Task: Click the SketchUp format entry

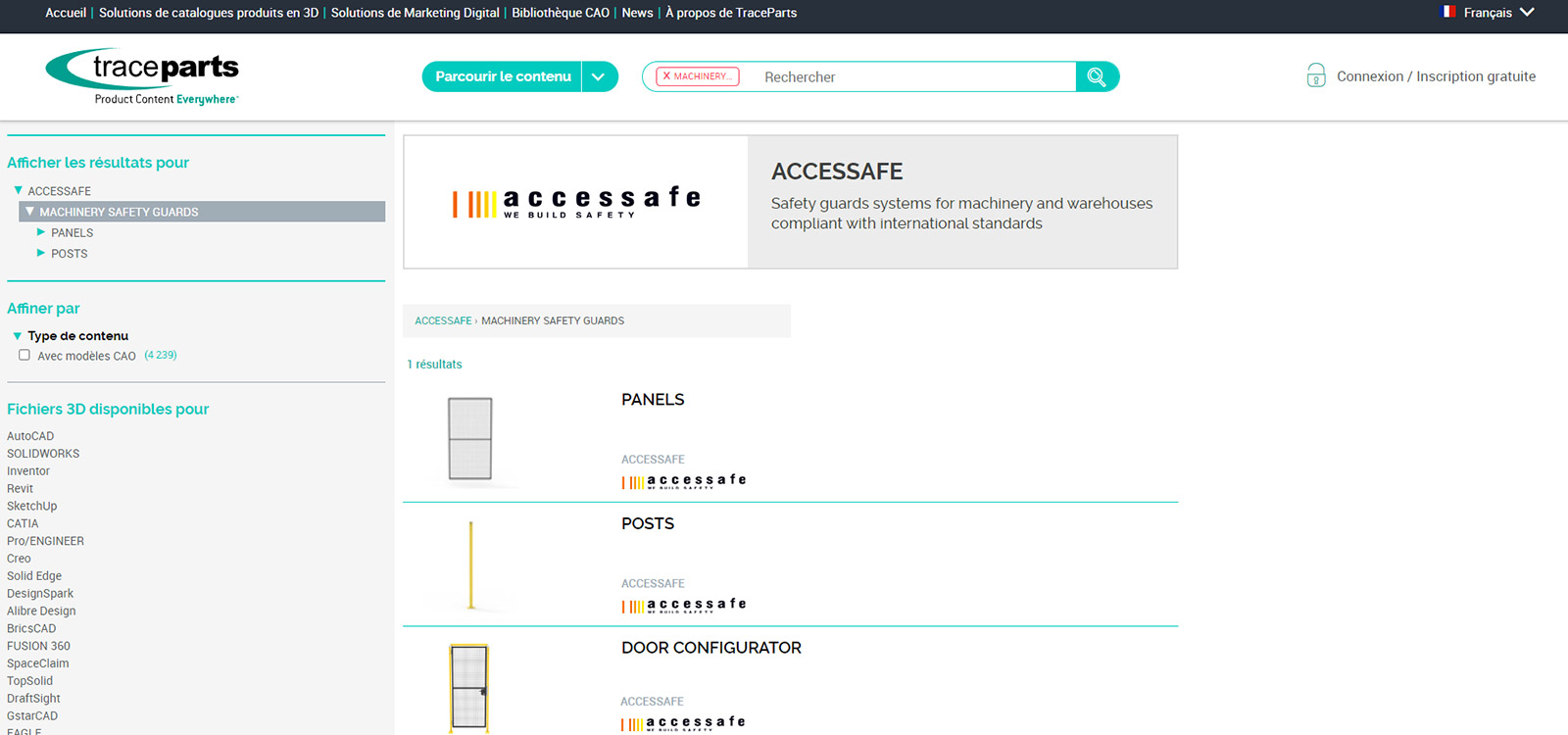Action: [32, 507]
